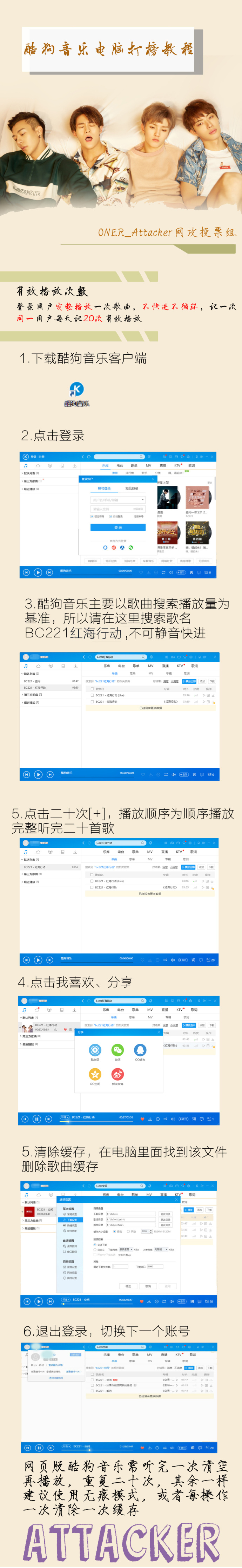Viewport: 242px width, 1568px height.
Task: Click 应用 button in settings dialog
Action: [167, 1286]
